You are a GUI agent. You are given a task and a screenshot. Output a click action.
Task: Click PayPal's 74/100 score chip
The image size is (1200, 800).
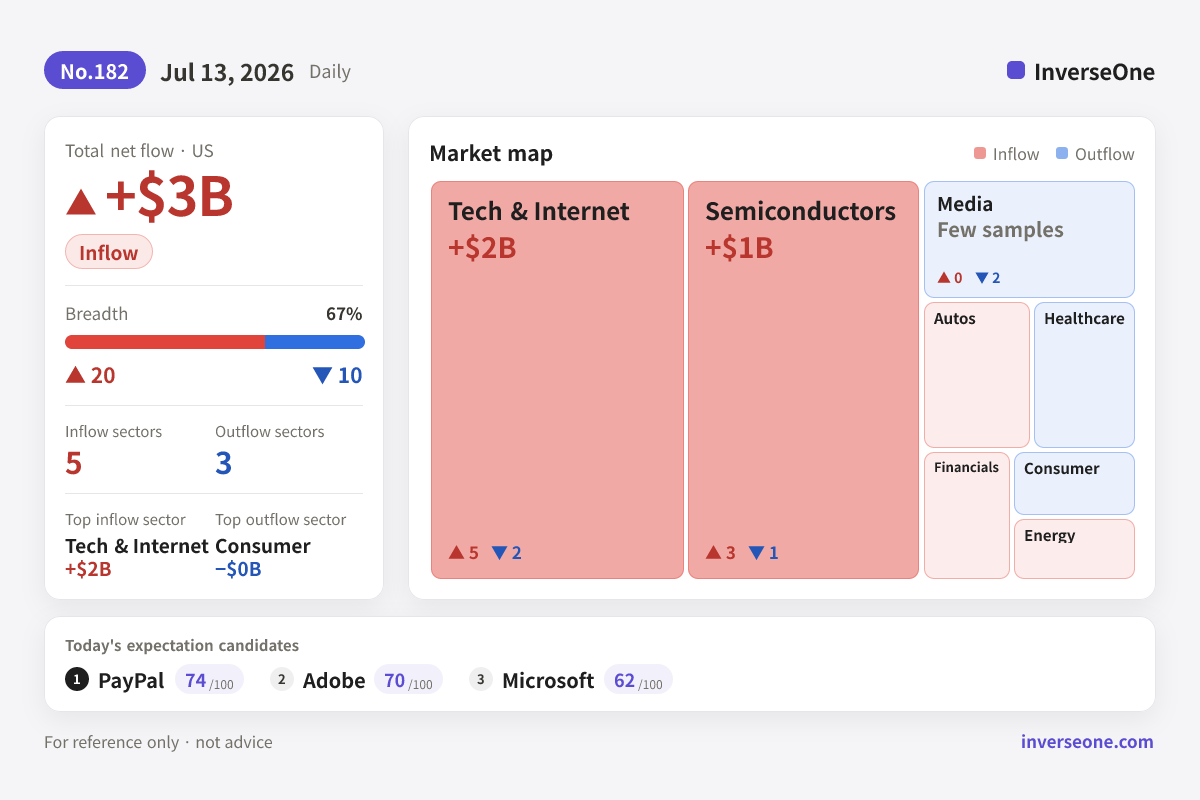[209, 680]
